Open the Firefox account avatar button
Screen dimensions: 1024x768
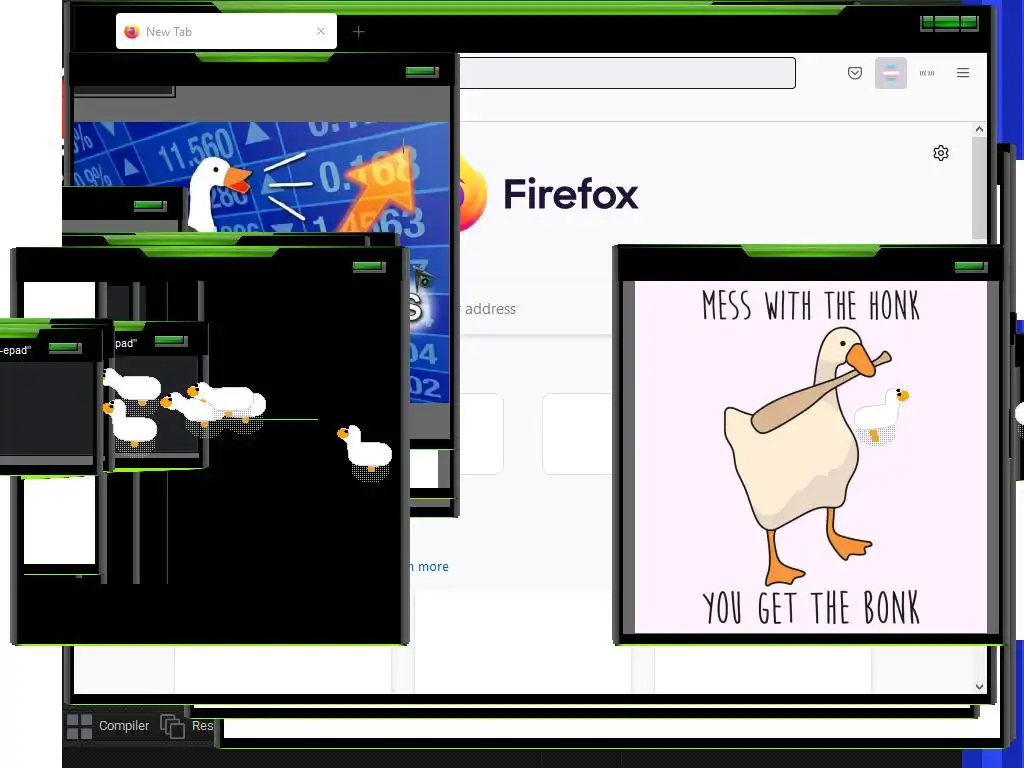[x=891, y=72]
